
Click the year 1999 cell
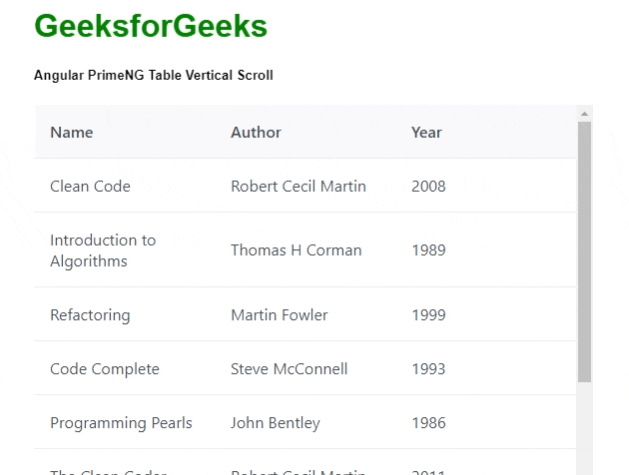(428, 315)
